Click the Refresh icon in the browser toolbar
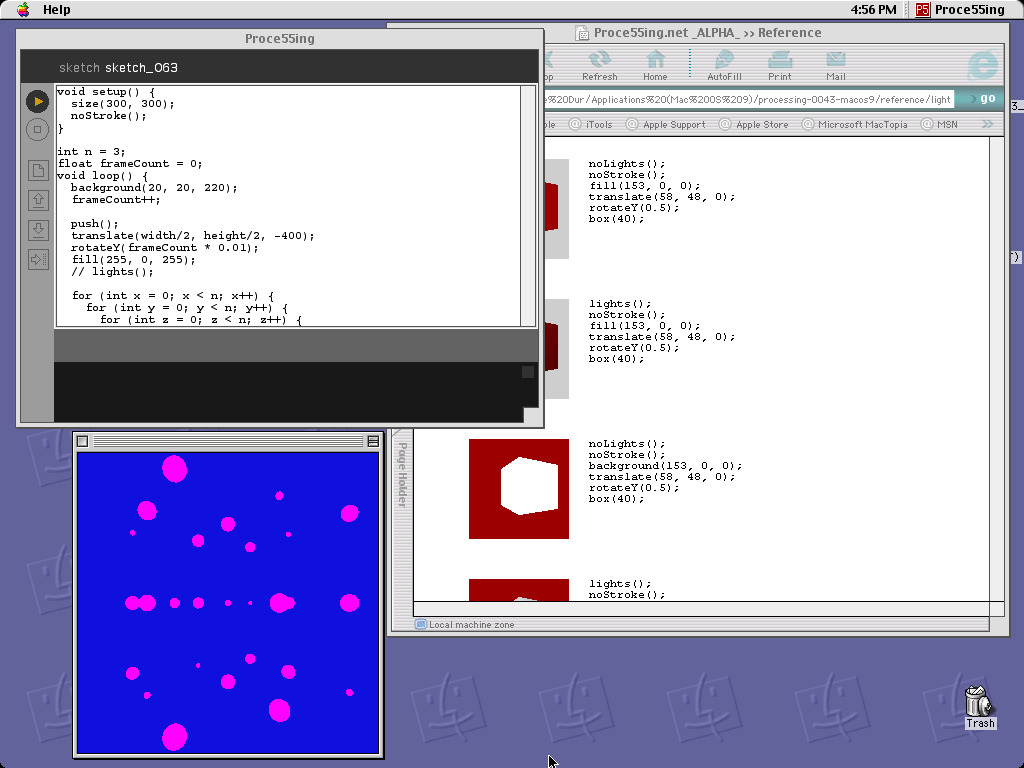Viewport: 1024px width, 768px height. point(599,64)
